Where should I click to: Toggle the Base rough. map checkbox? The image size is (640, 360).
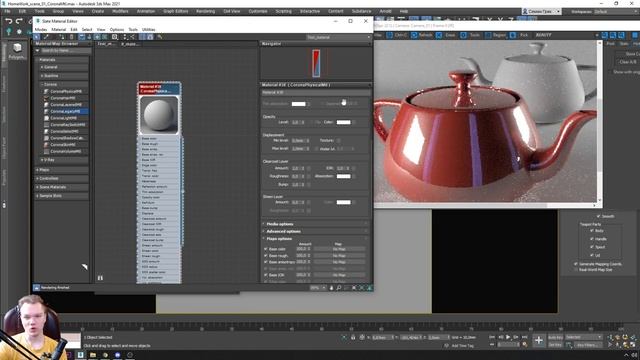[x=266, y=256]
